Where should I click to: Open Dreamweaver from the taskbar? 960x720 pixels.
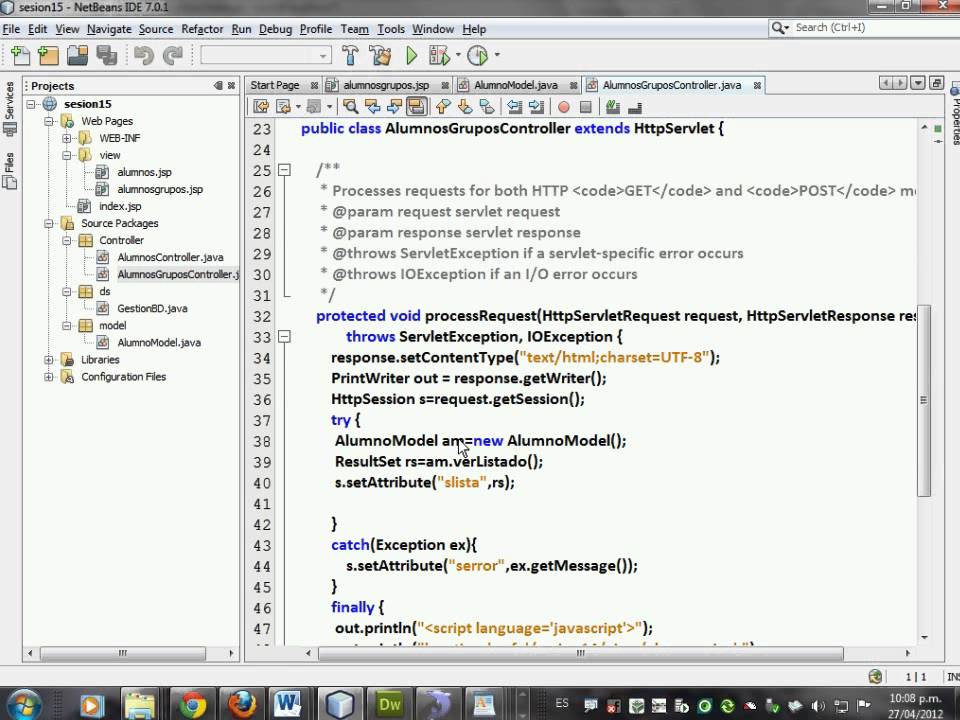(389, 704)
